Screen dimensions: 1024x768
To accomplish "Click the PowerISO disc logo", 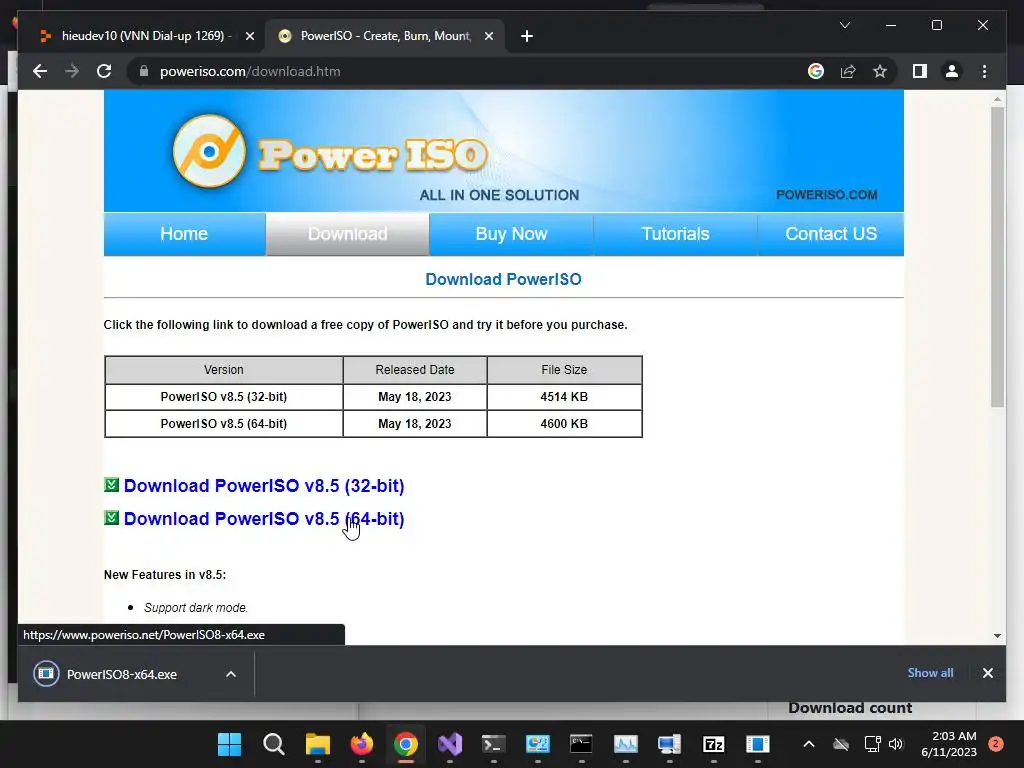I will [209, 151].
